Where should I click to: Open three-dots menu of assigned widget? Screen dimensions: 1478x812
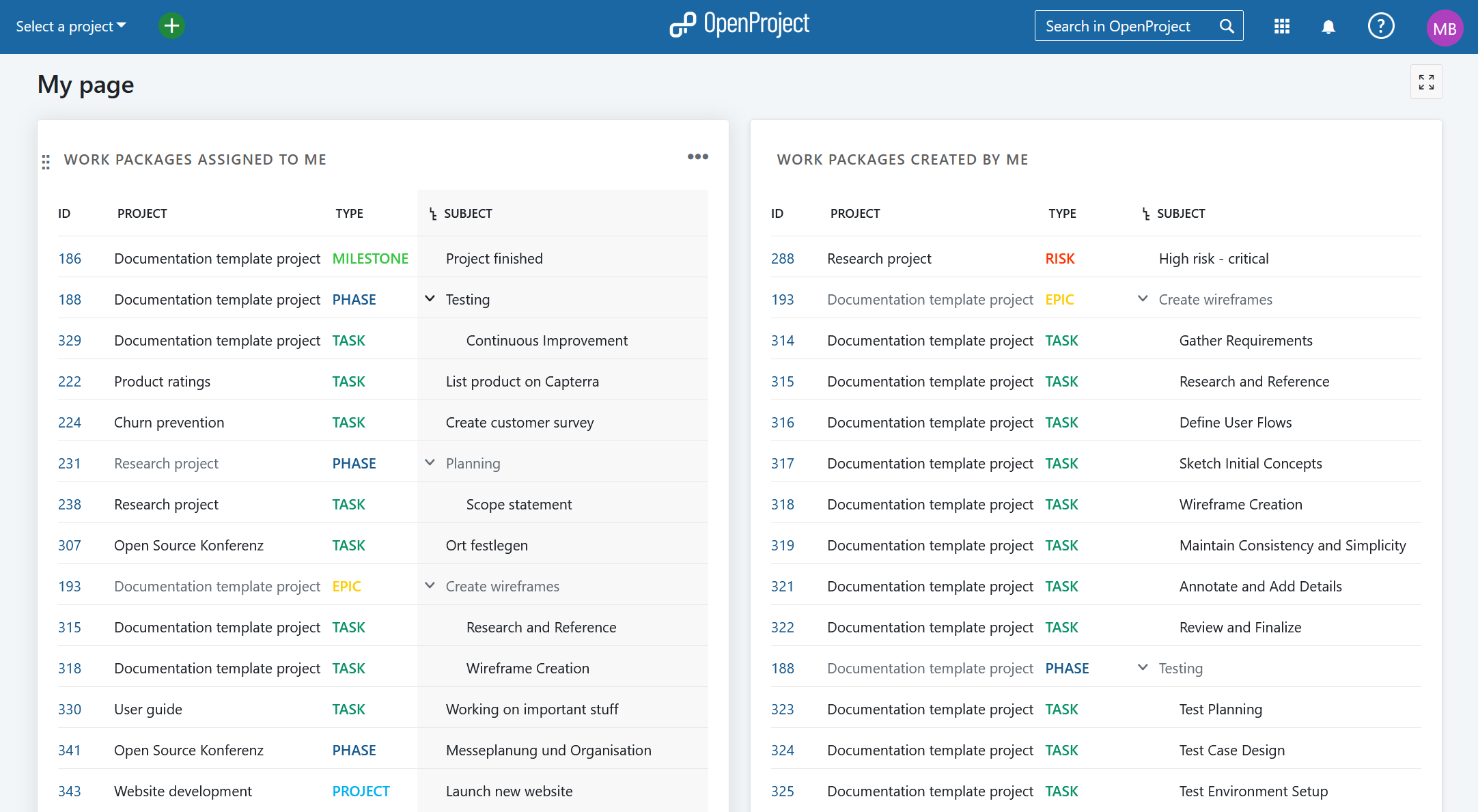click(697, 157)
